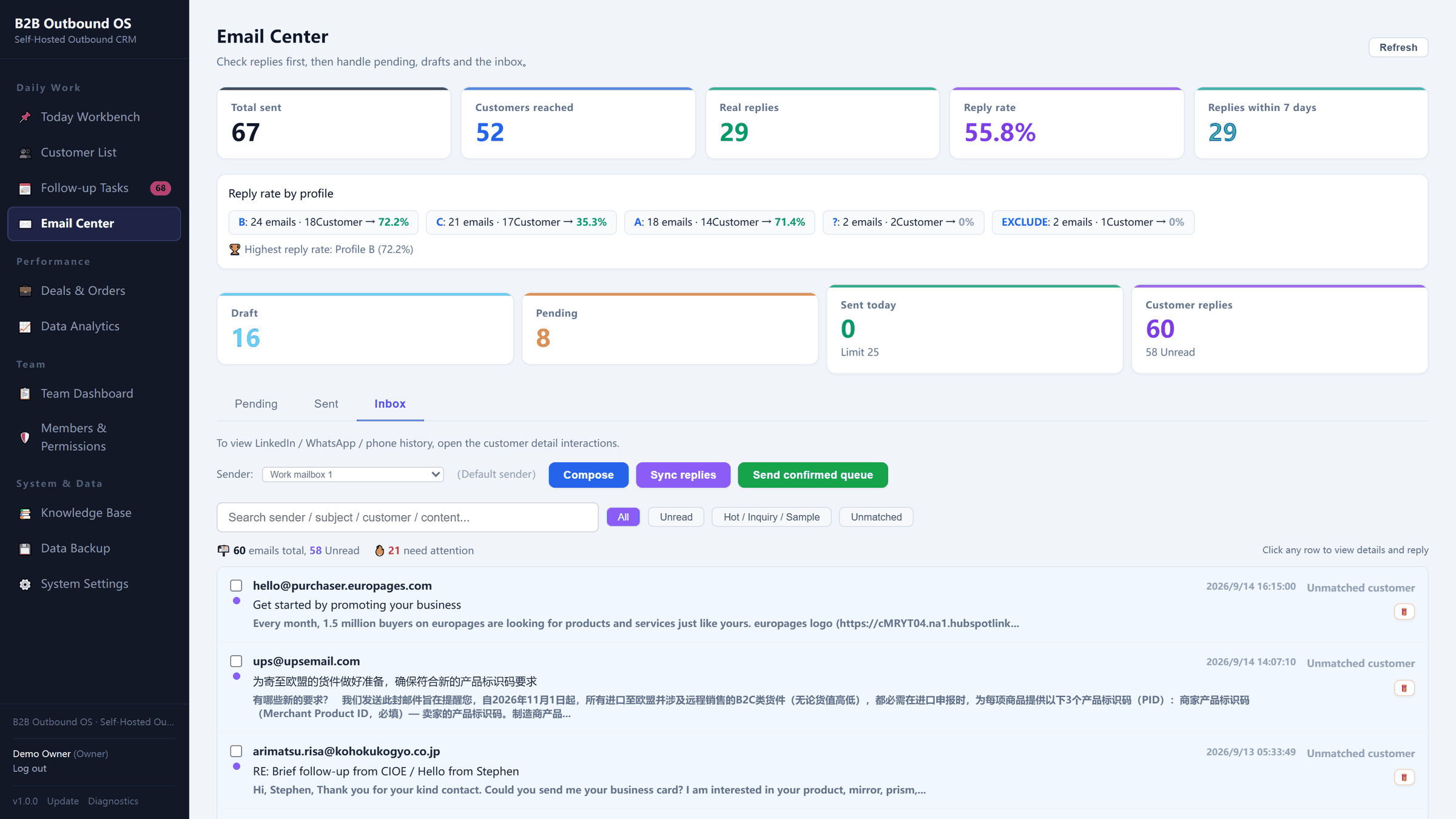The width and height of the screenshot is (1456, 819).
Task: Switch to the Sent tab
Action: tap(326, 403)
